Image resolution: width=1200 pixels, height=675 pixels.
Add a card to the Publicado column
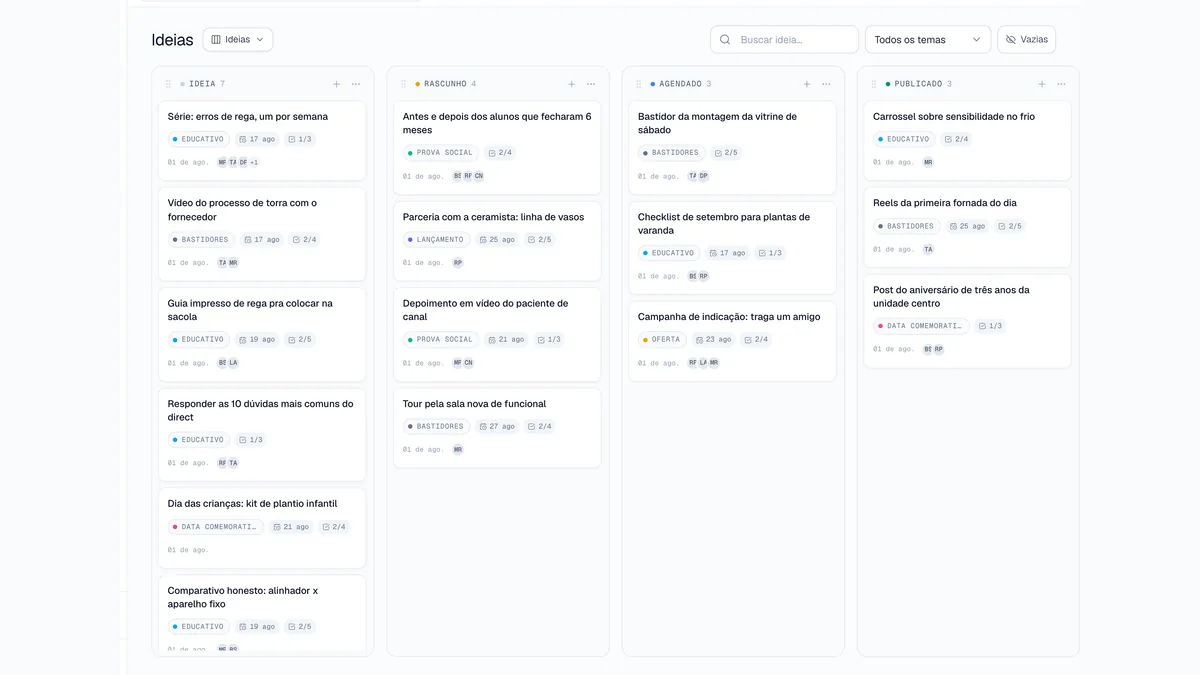(1042, 84)
